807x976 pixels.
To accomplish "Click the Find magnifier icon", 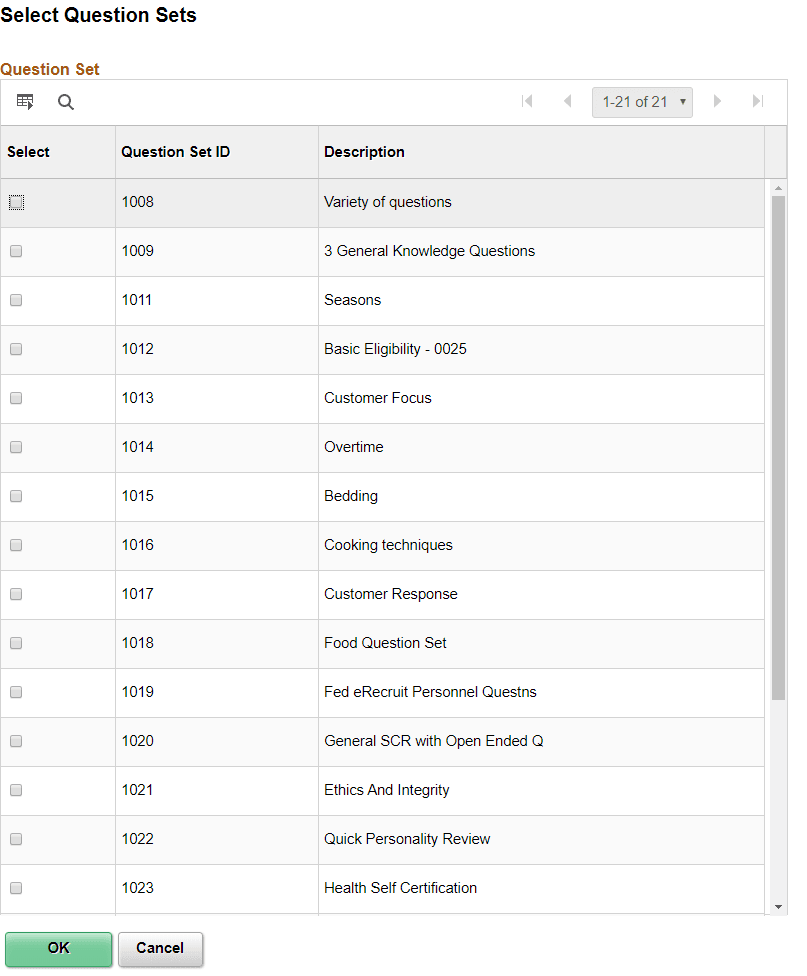I will tap(65, 101).
